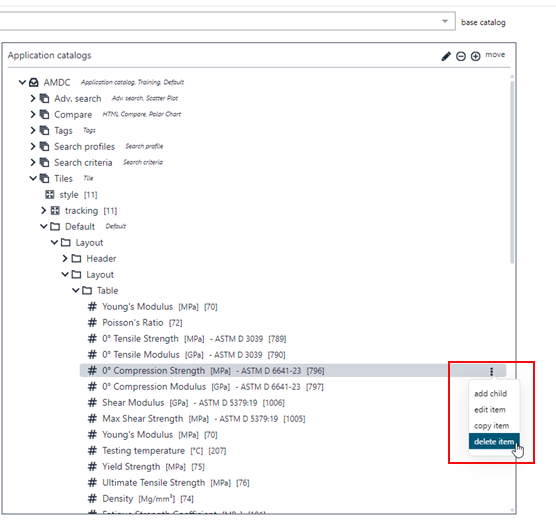
Task: Collapse the Tiles node
Action: pyautogui.click(x=33, y=178)
